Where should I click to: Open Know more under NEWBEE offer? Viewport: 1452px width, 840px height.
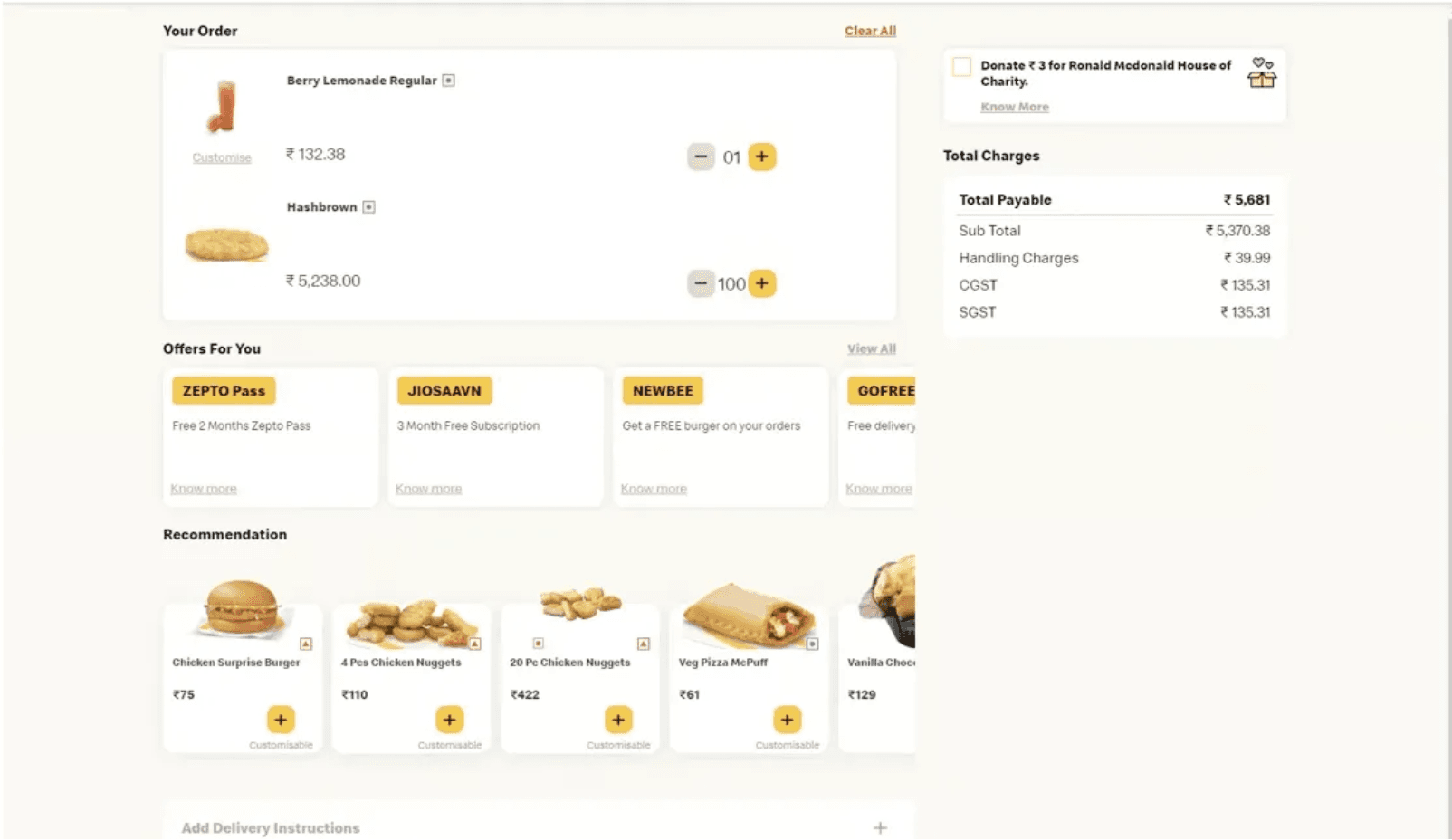click(654, 489)
